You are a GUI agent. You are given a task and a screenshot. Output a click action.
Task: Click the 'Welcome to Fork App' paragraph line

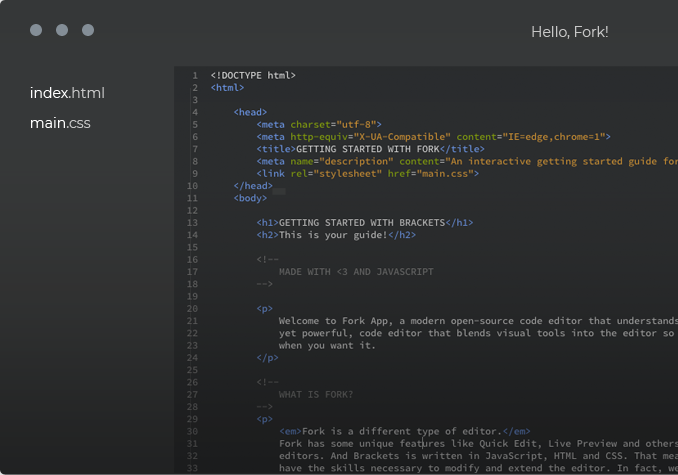coord(478,321)
